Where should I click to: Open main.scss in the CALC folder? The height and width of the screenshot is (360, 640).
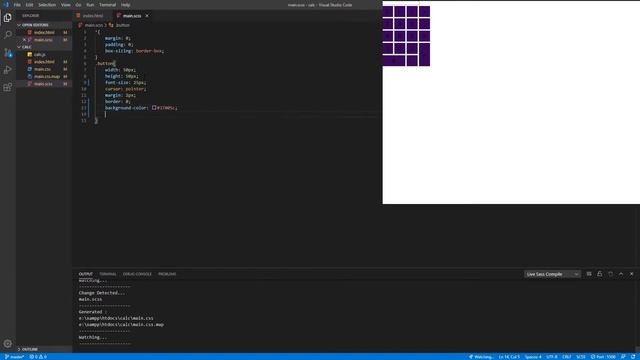click(x=43, y=84)
